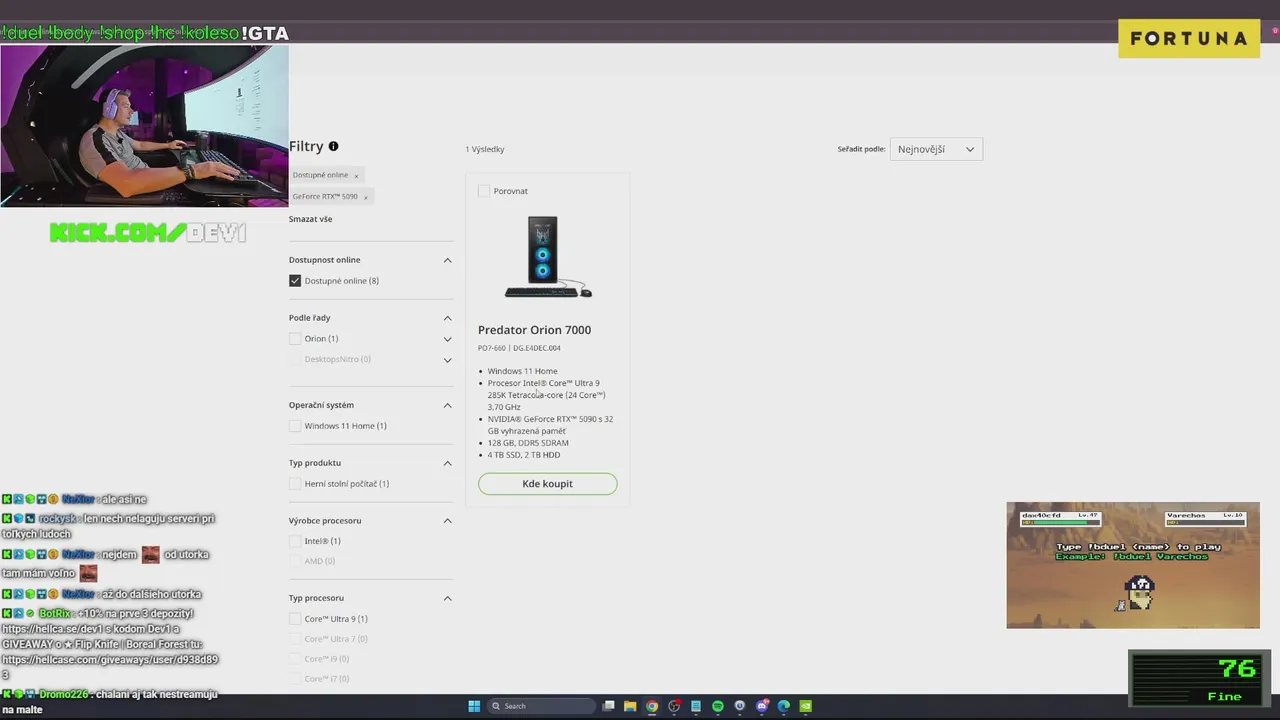Image resolution: width=1280 pixels, height=720 pixels.
Task: Remove the 'GeForce RTX 5090' filter chip
Action: click(x=366, y=197)
